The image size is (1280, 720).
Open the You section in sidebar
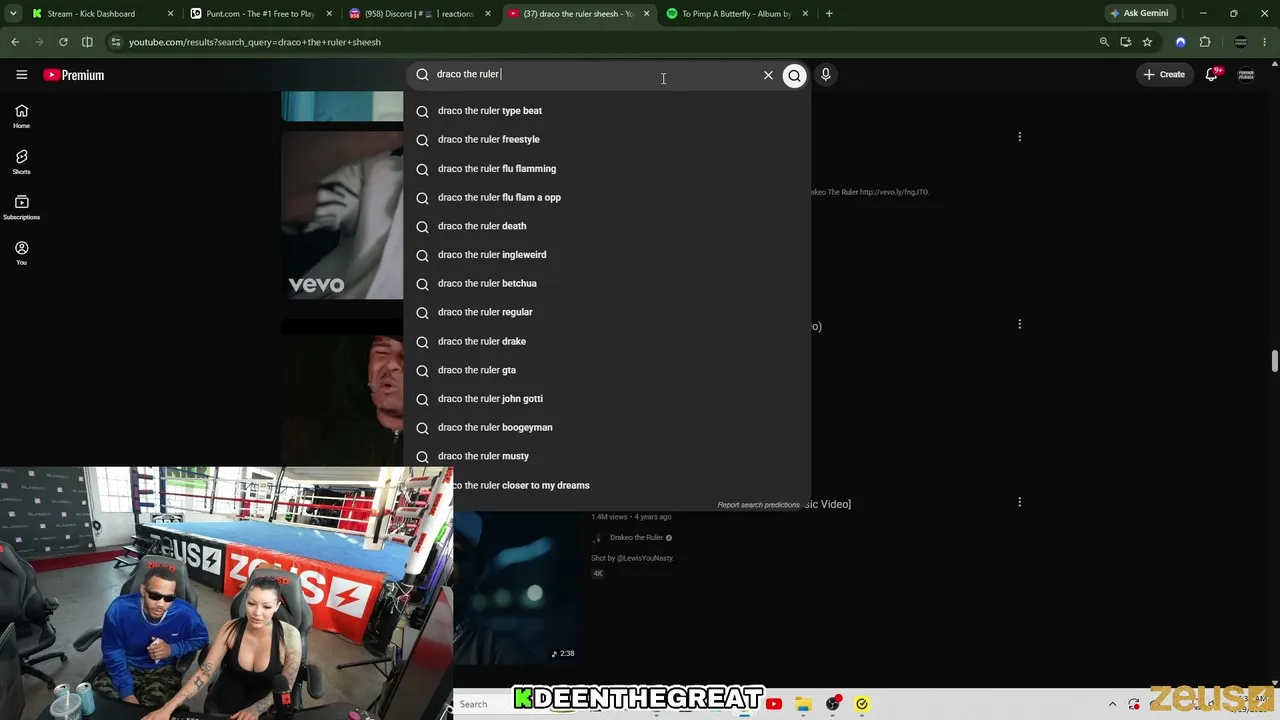[x=21, y=253]
